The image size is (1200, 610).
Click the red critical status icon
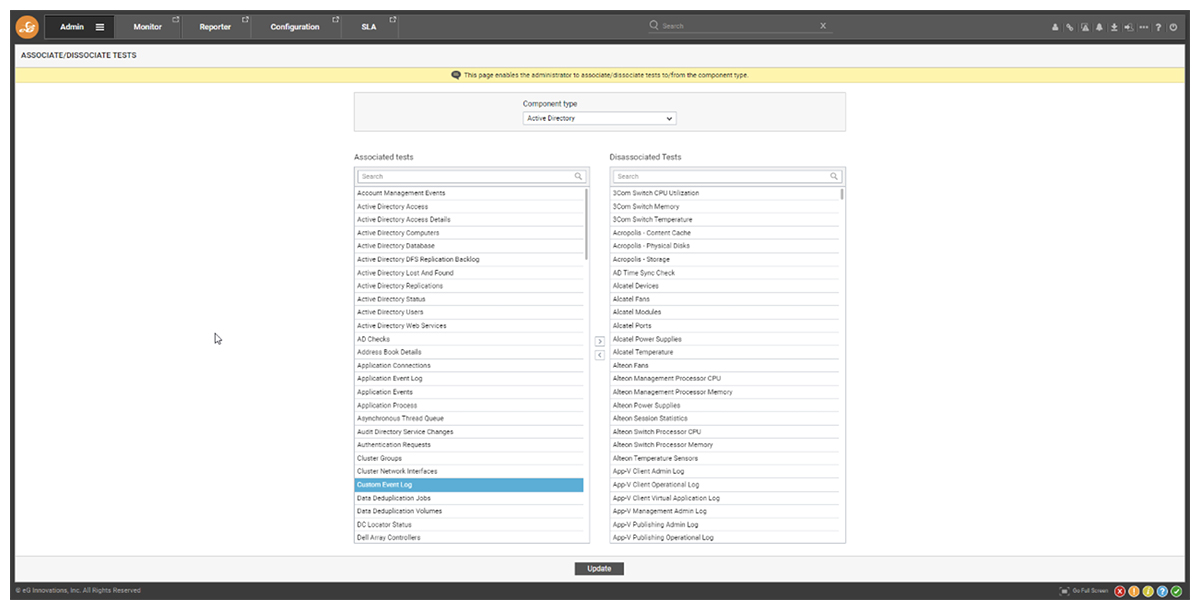click(1120, 591)
